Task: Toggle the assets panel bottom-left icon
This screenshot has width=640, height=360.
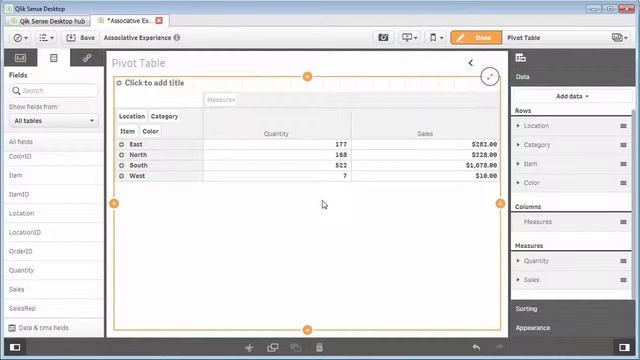Action: pos(15,347)
